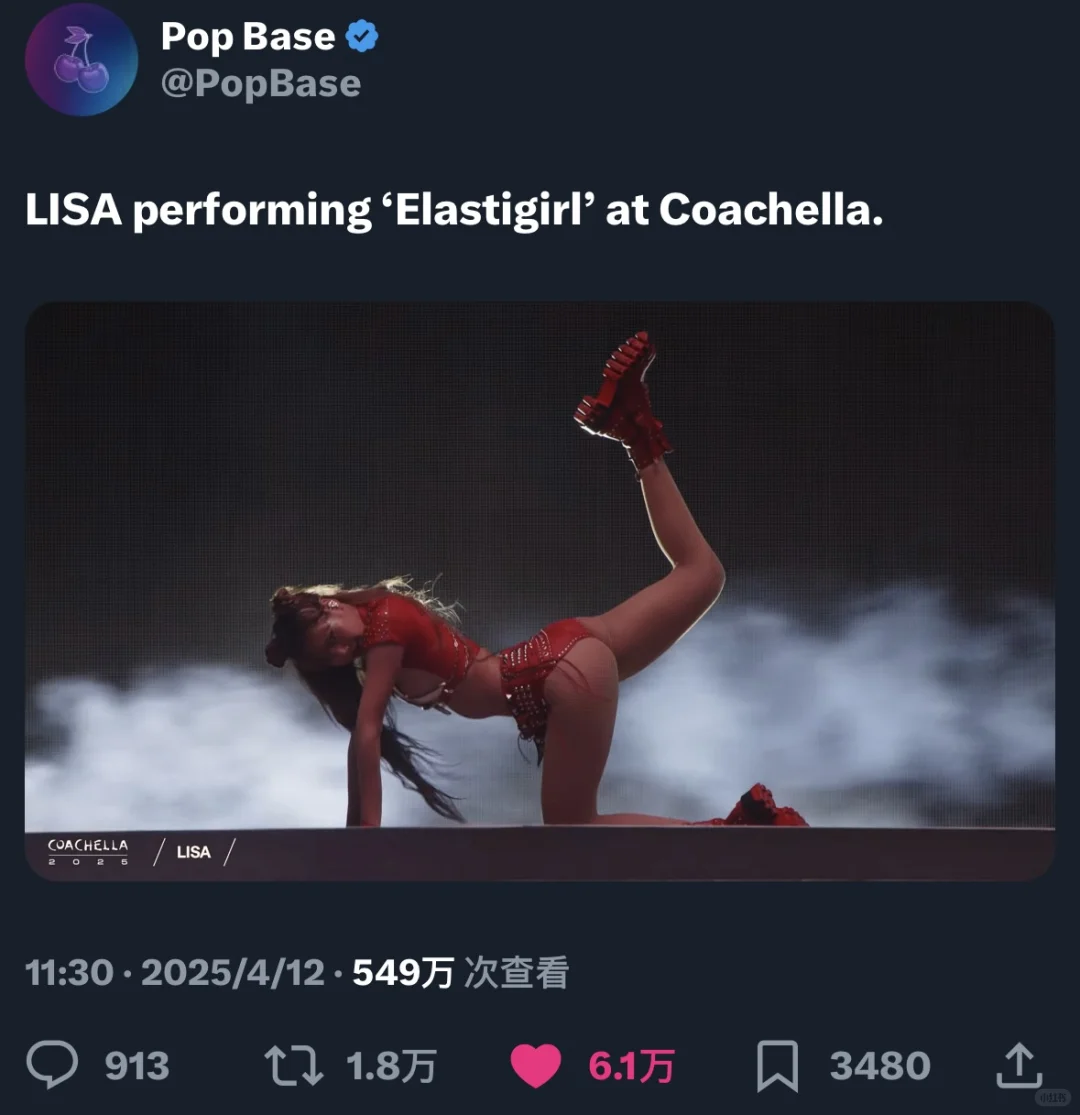Click the 3480 bookmarks count
Image resolution: width=1080 pixels, height=1115 pixels.
pyautogui.click(x=880, y=1066)
